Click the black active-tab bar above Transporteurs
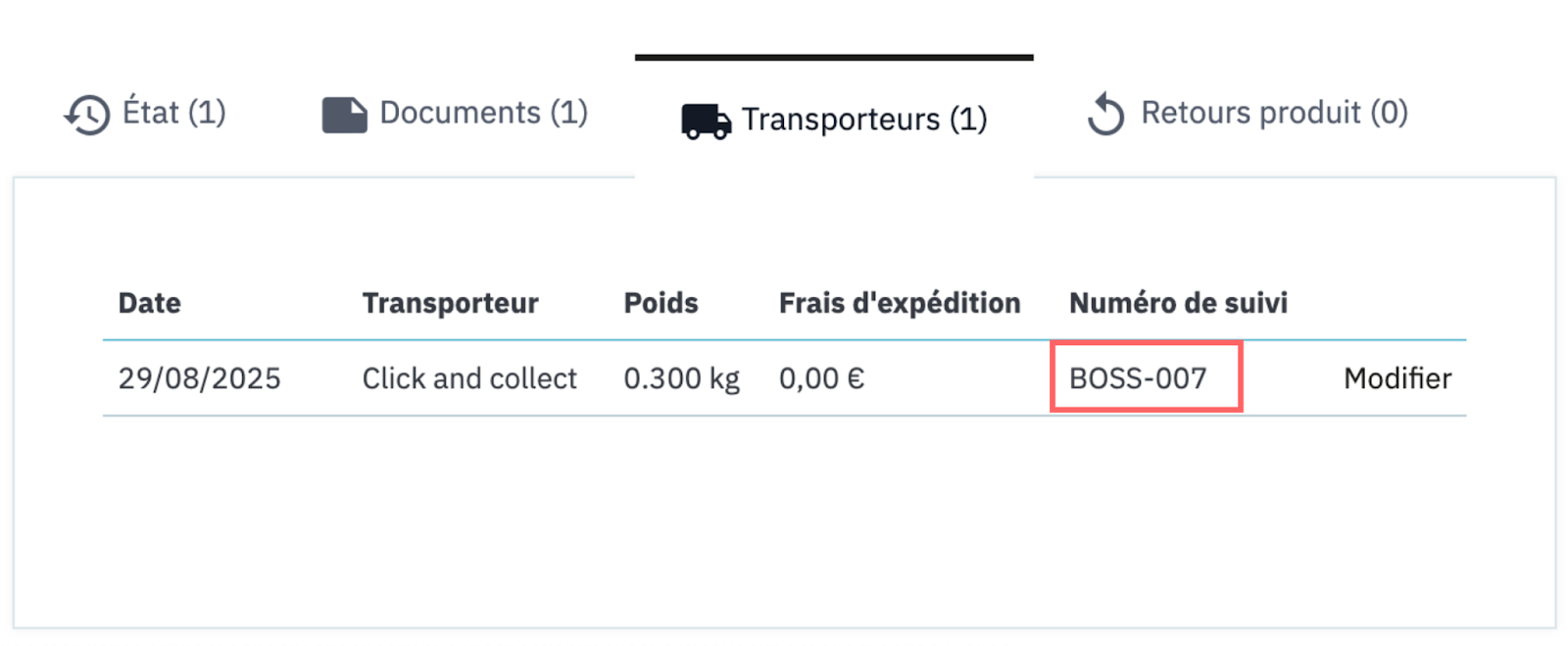The width and height of the screenshot is (1568, 646). coord(834,58)
